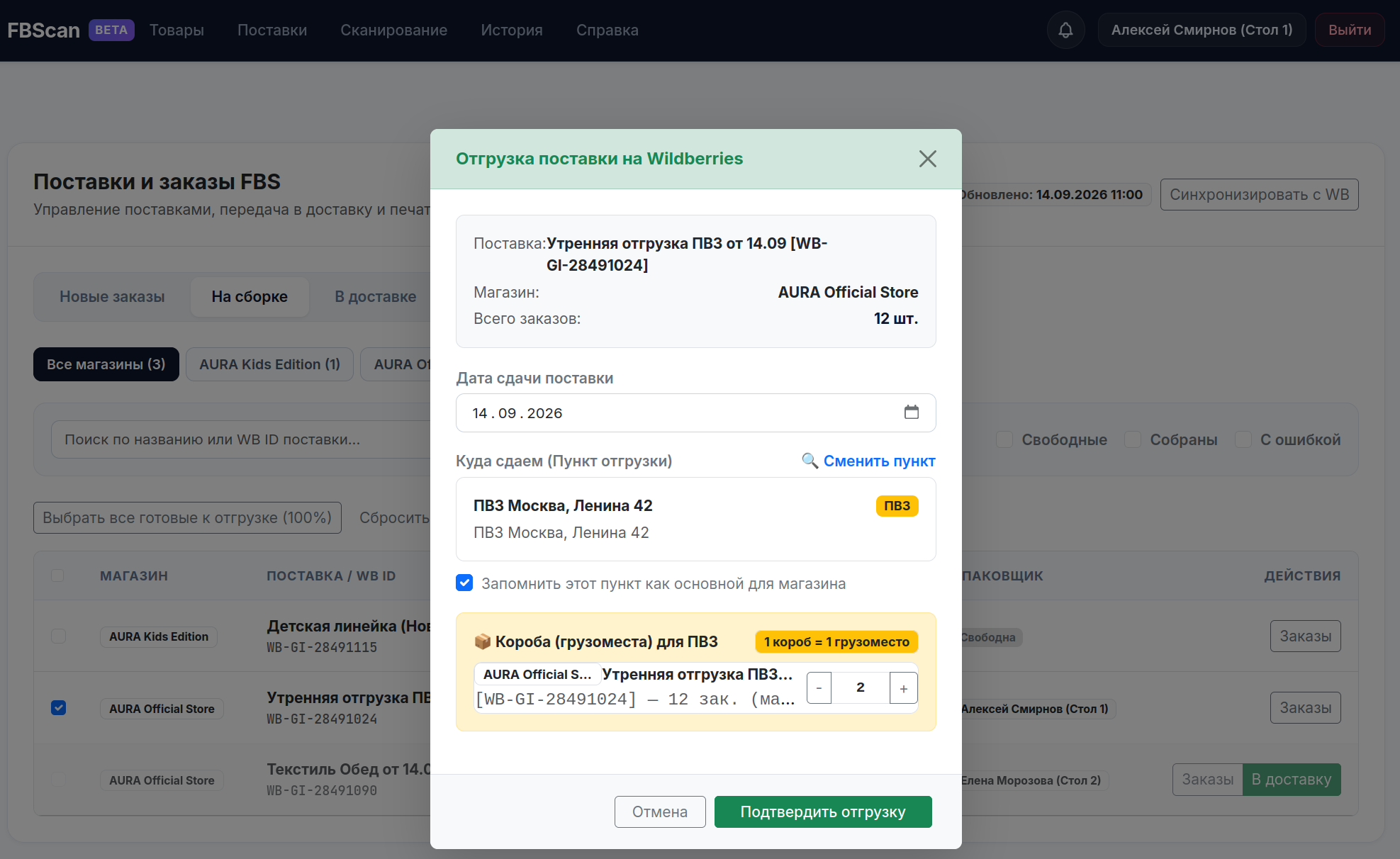The height and width of the screenshot is (859, 1400).
Task: Click the FBScan logo
Action: coord(43,30)
